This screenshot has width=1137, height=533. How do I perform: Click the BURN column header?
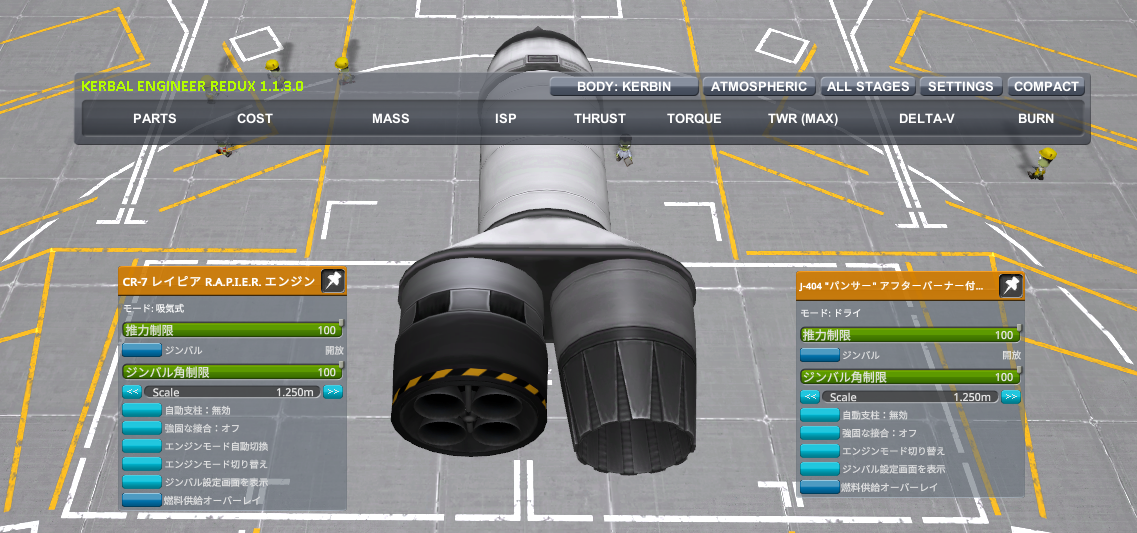point(1036,119)
